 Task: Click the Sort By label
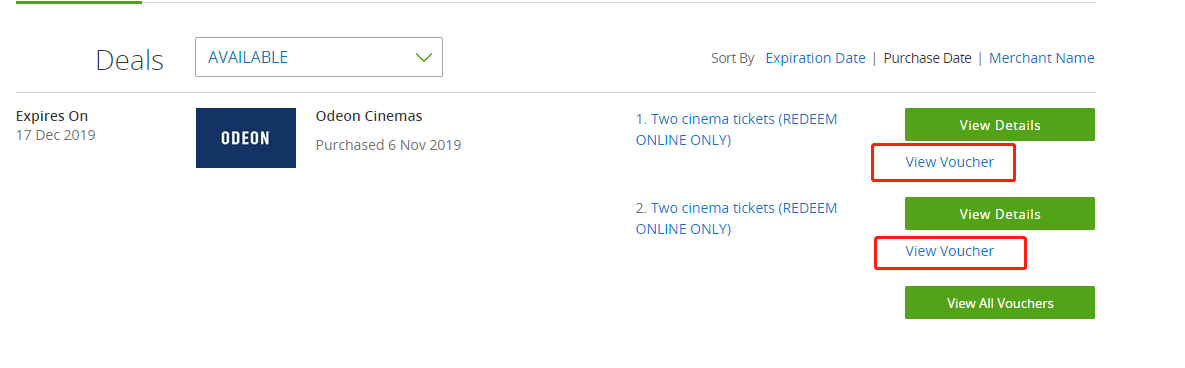coord(732,58)
